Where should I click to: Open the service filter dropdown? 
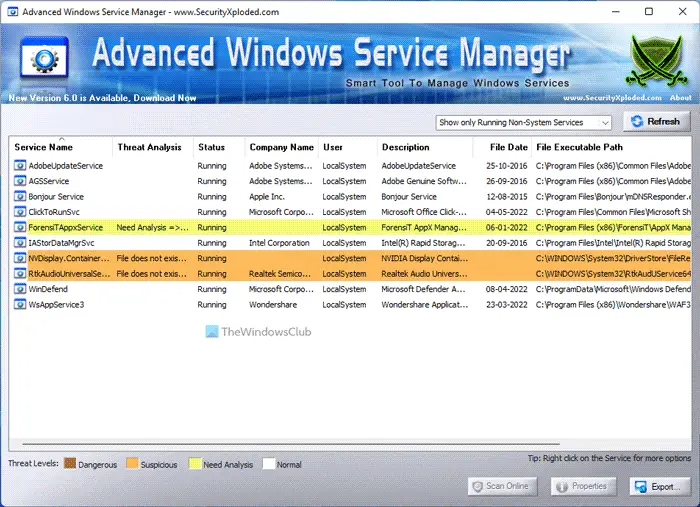(x=523, y=122)
